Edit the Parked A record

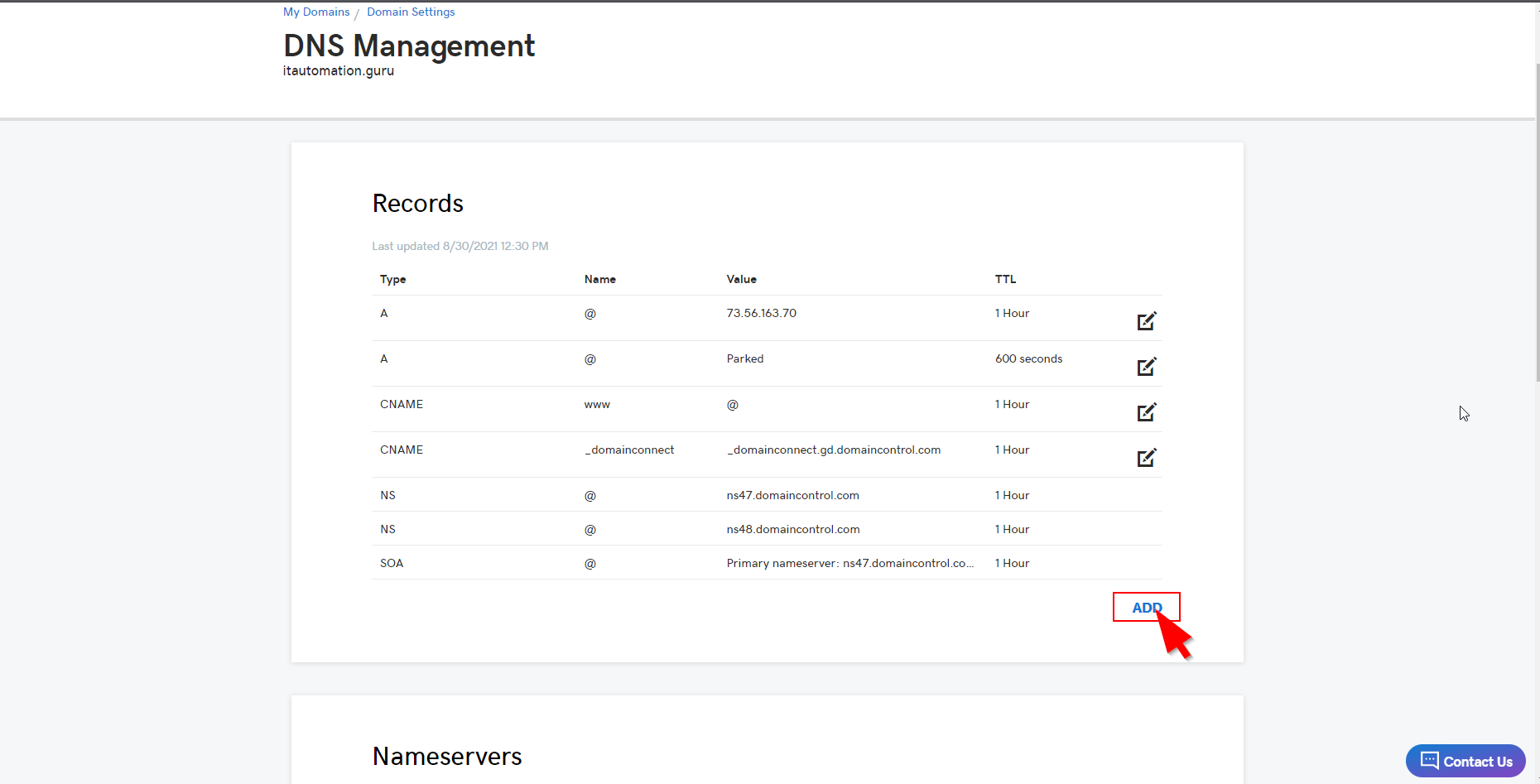1147,367
